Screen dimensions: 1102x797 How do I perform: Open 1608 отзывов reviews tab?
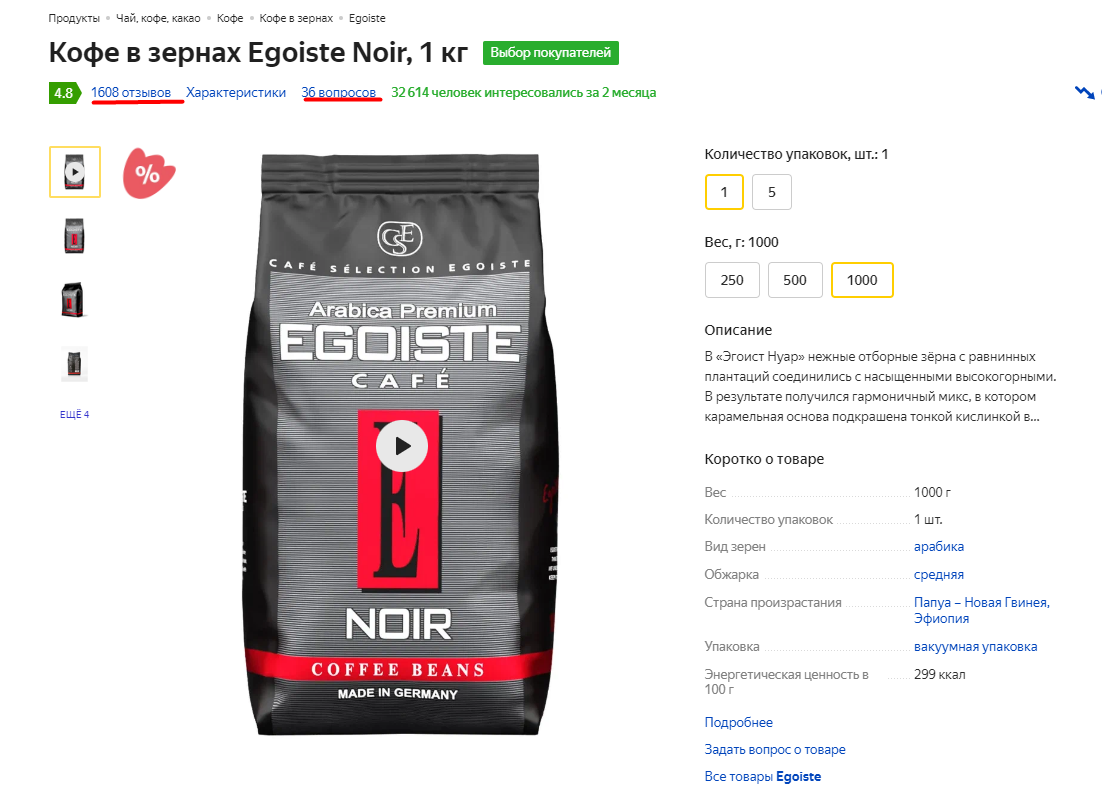click(131, 93)
